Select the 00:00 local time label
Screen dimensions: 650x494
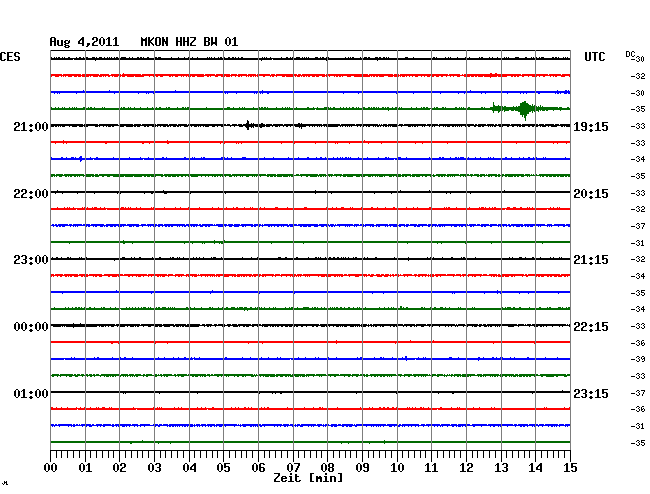tap(31, 327)
